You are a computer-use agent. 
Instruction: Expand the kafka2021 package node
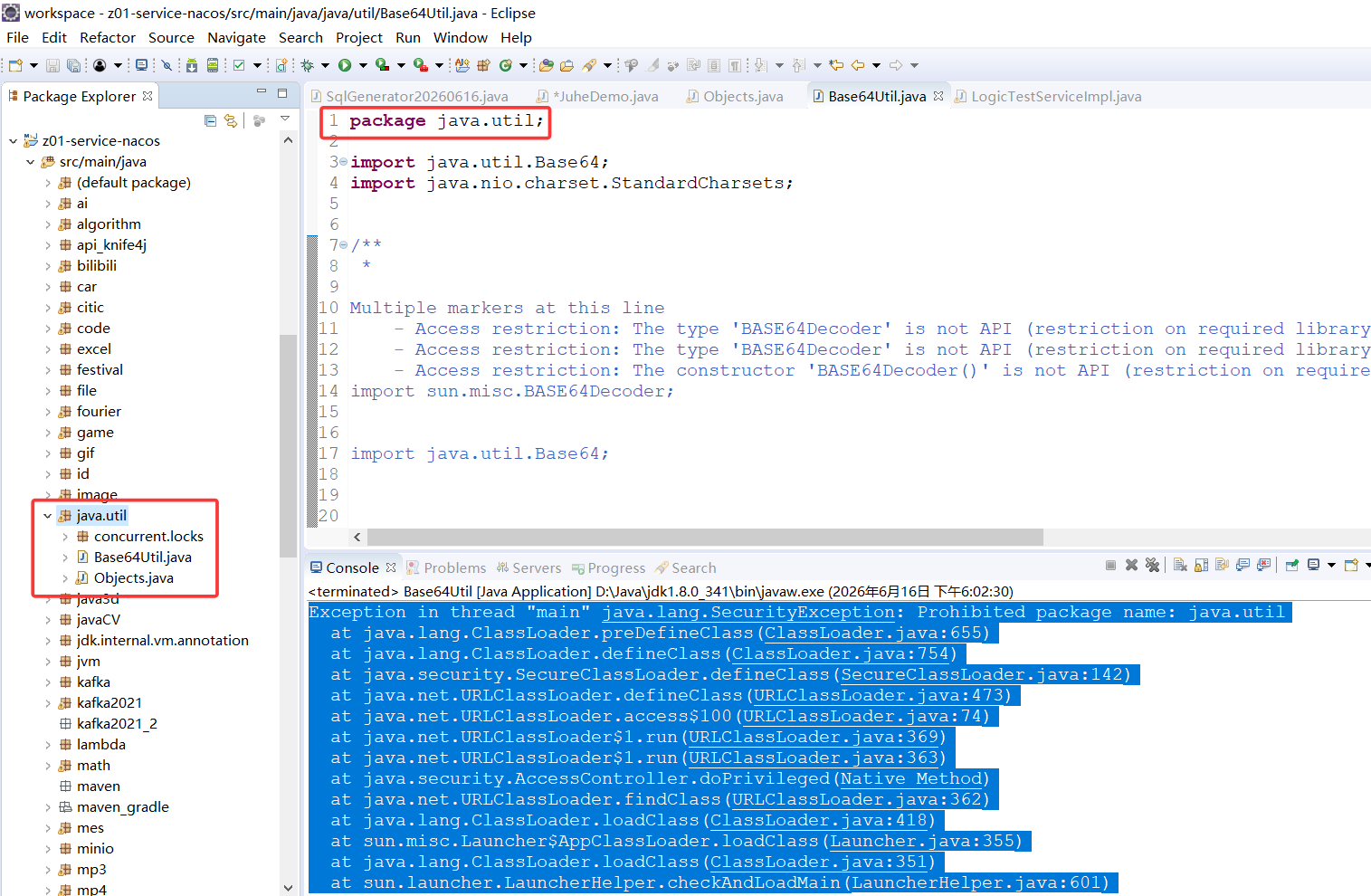coord(48,703)
